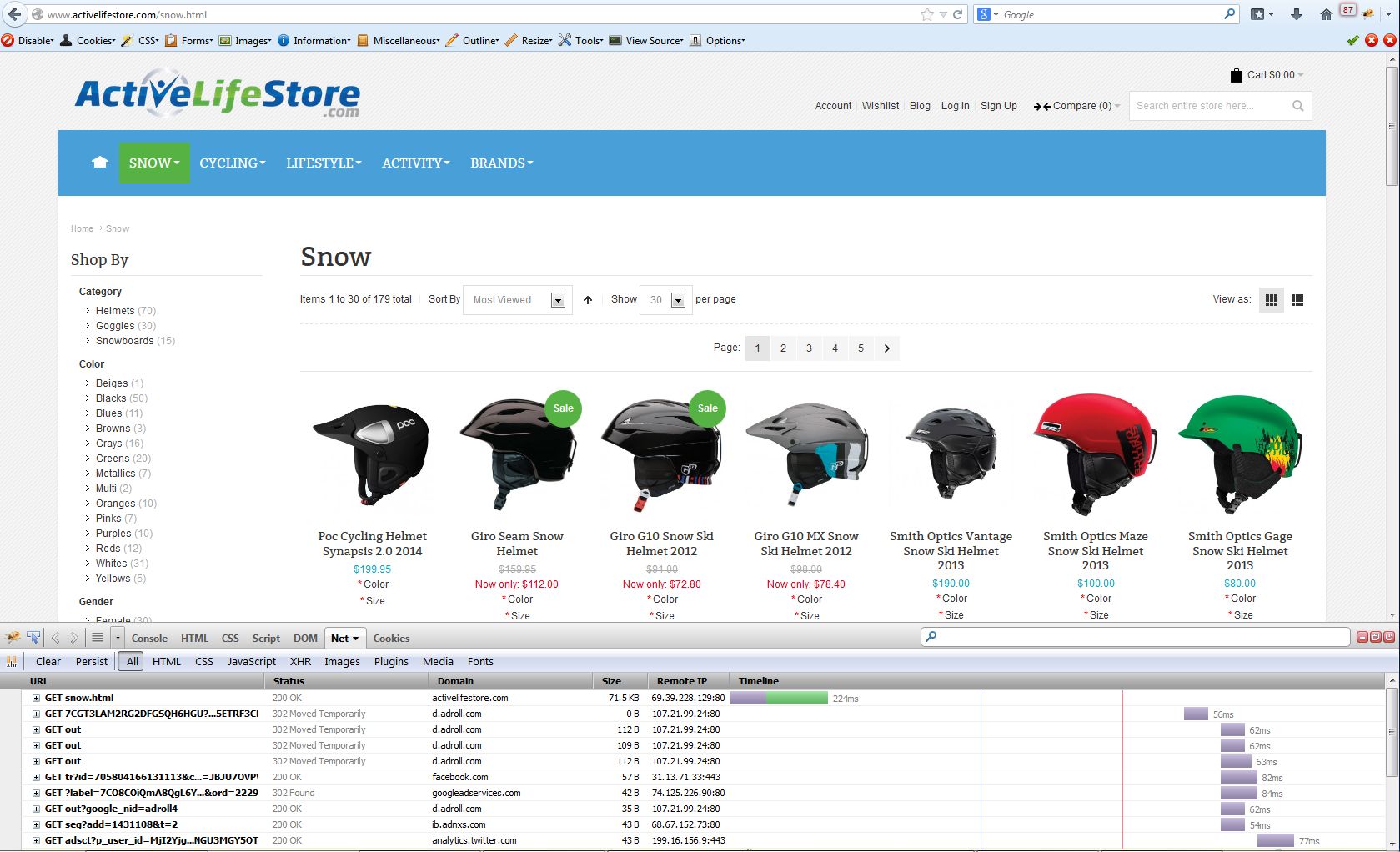This screenshot has width=1400, height=852.
Task: Switch to Firebug Cookies tab
Action: point(391,639)
